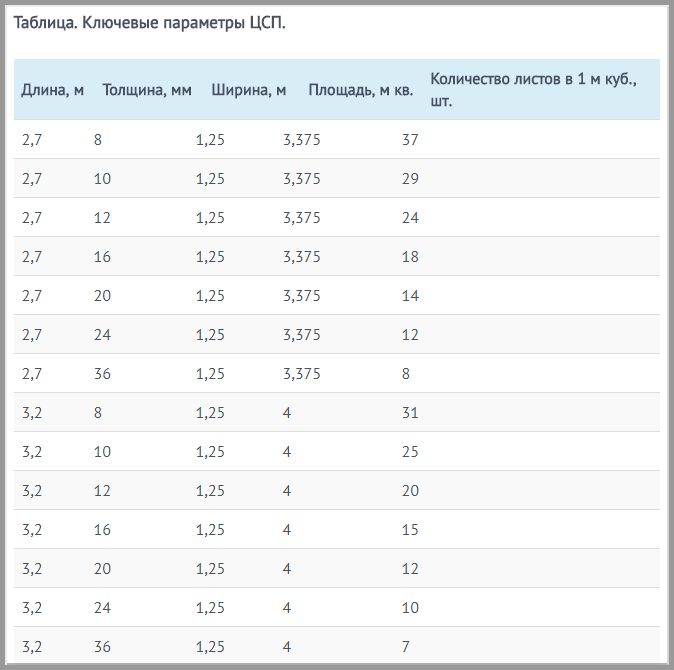674x670 pixels.
Task: Click thickness value 36 in the 2,7 length row
Action: [102, 374]
